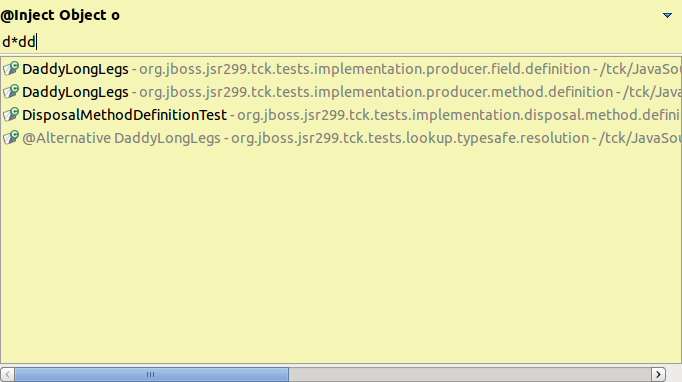The image size is (682, 382).
Task: Select the DaddyLongLegs name in the producer.method.definition row
Action: coord(75,92)
